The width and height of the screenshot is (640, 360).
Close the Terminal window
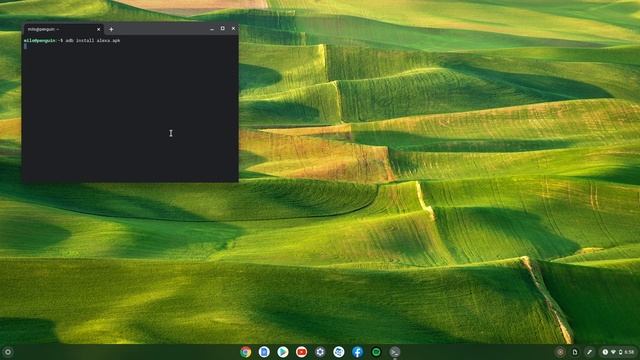pyautogui.click(x=233, y=29)
